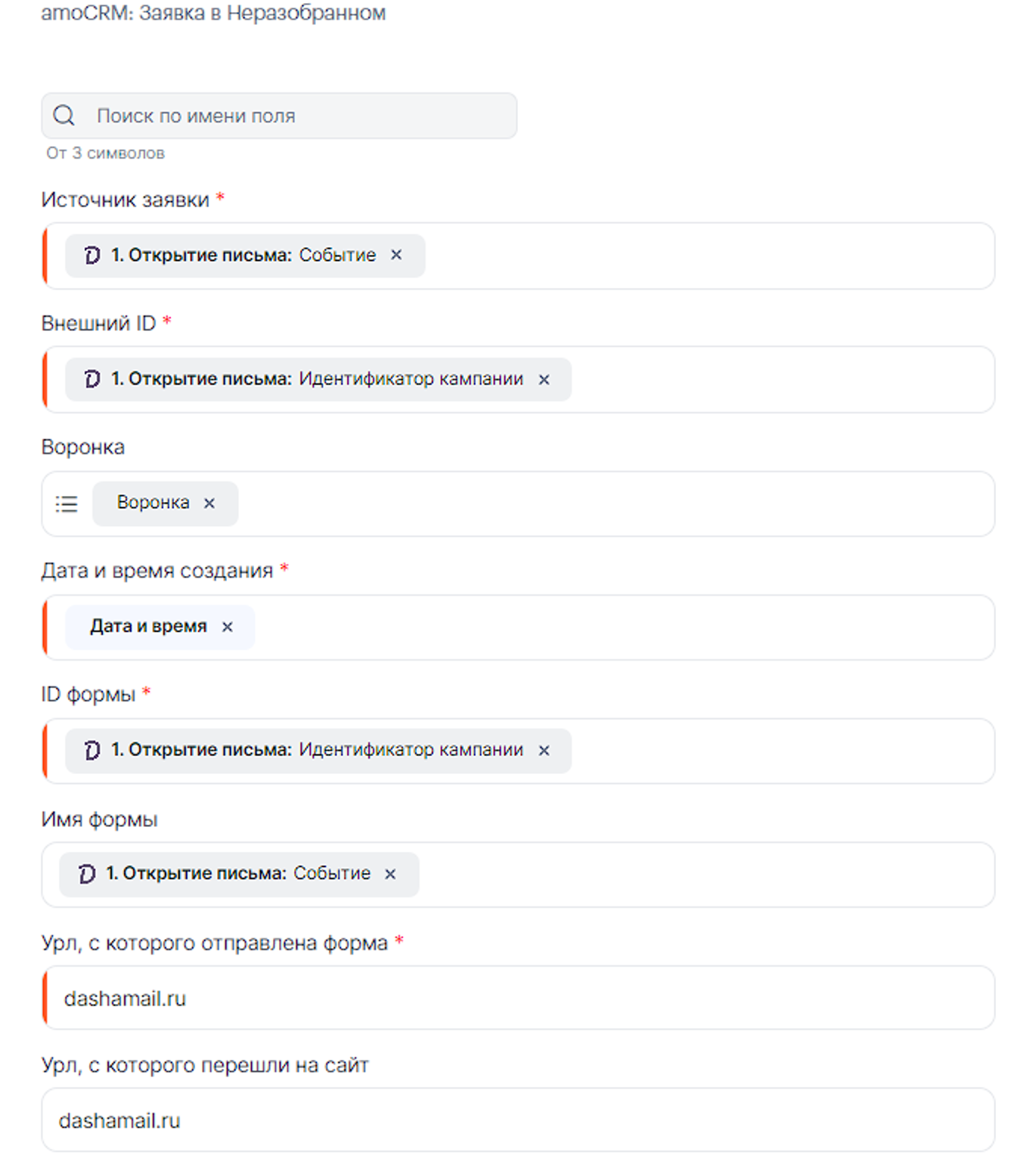Remove Идентификатор кампании tag from Внешний ID
Screen dimensions: 1036x1174
[544, 379]
